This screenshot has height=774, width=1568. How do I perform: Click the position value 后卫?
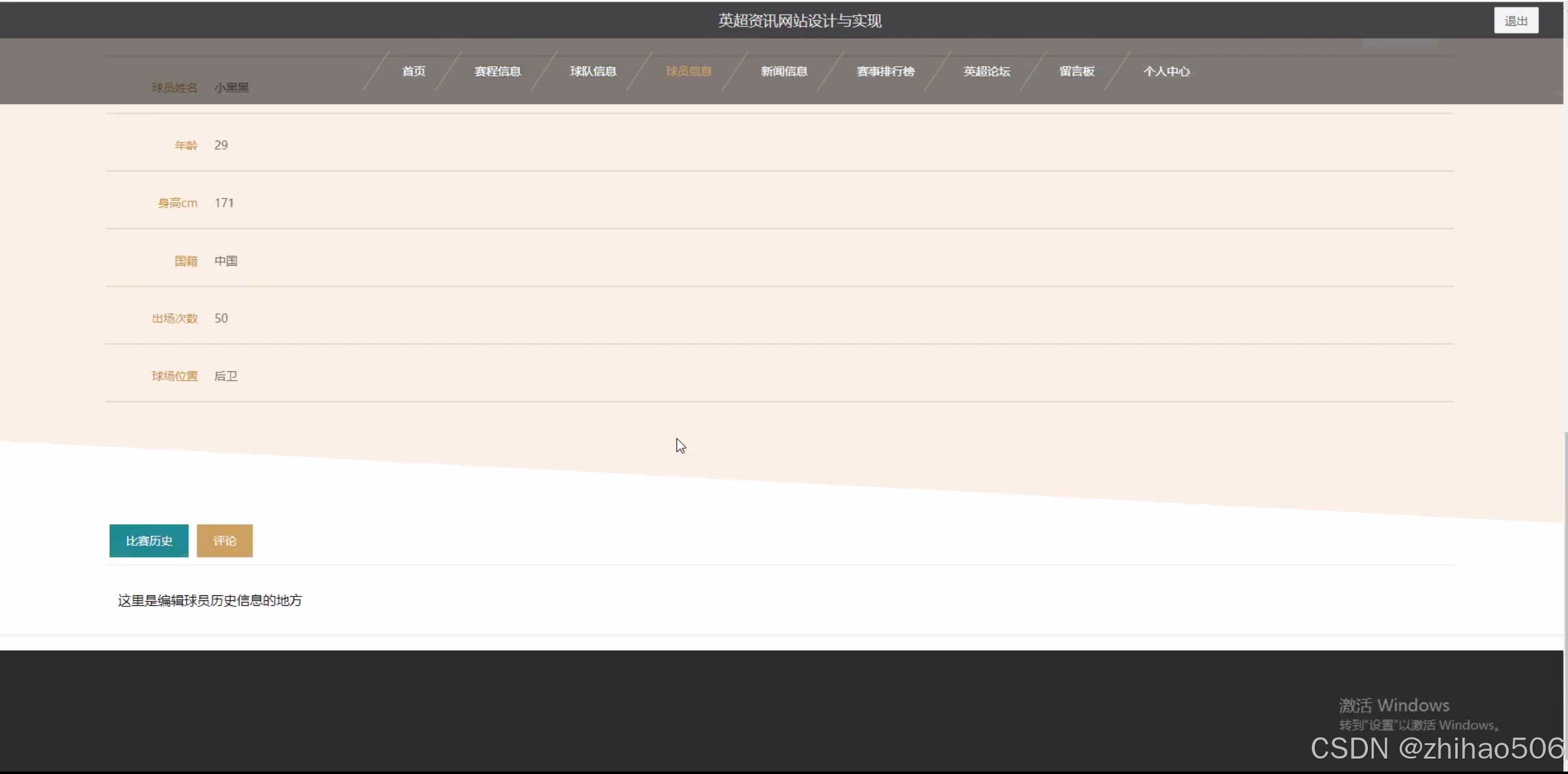tap(225, 376)
